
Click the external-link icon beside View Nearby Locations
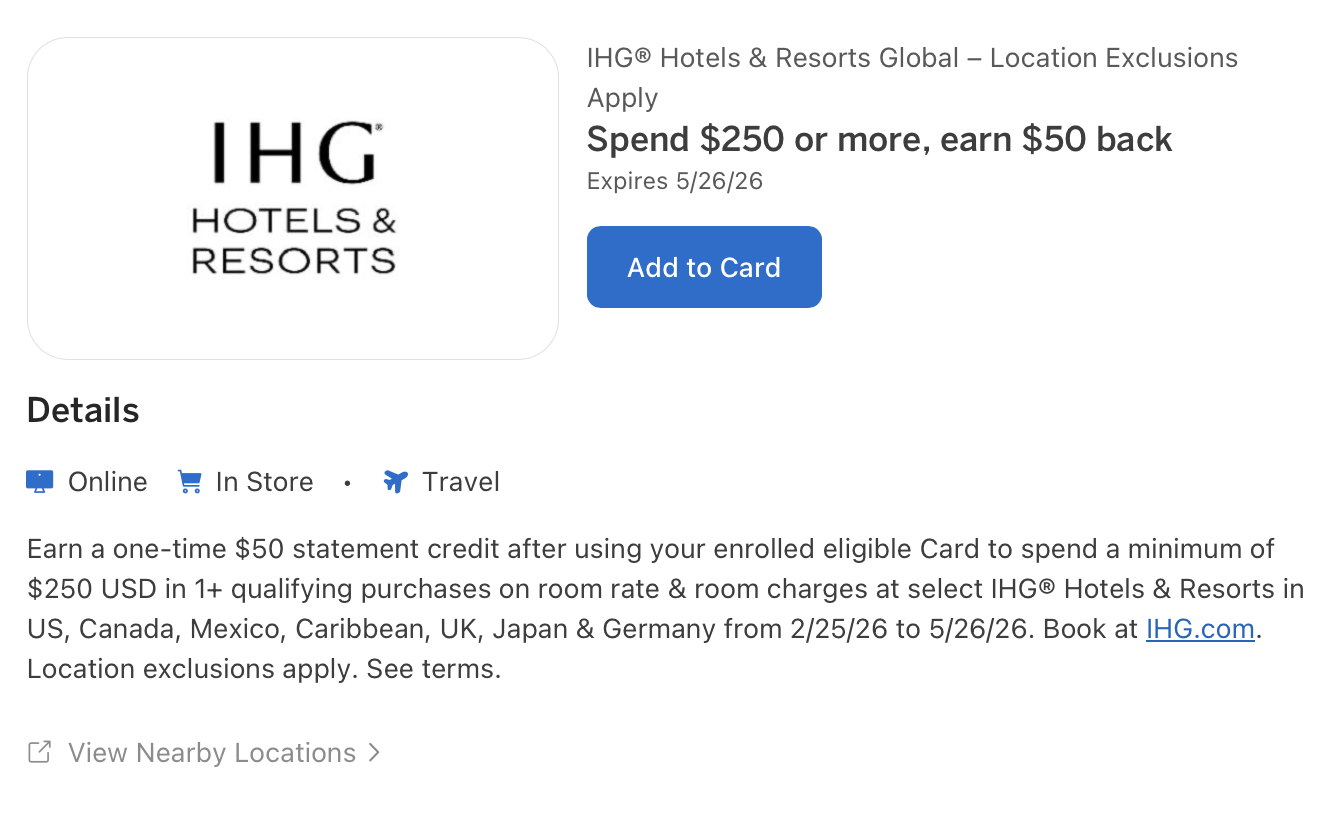pos(38,751)
